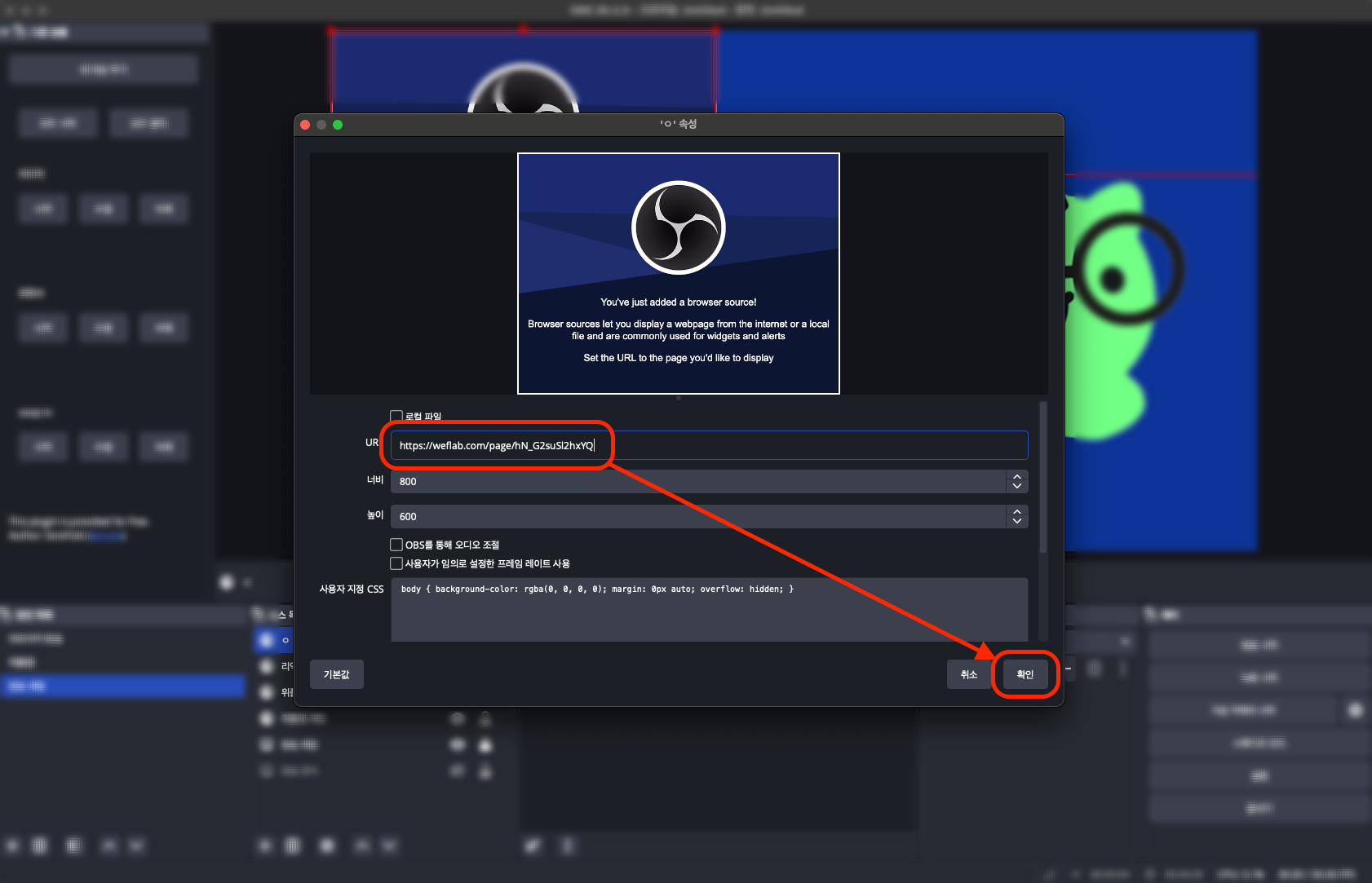Click the 기본값 defaults button
Image resolution: width=1372 pixels, height=883 pixels.
337,674
